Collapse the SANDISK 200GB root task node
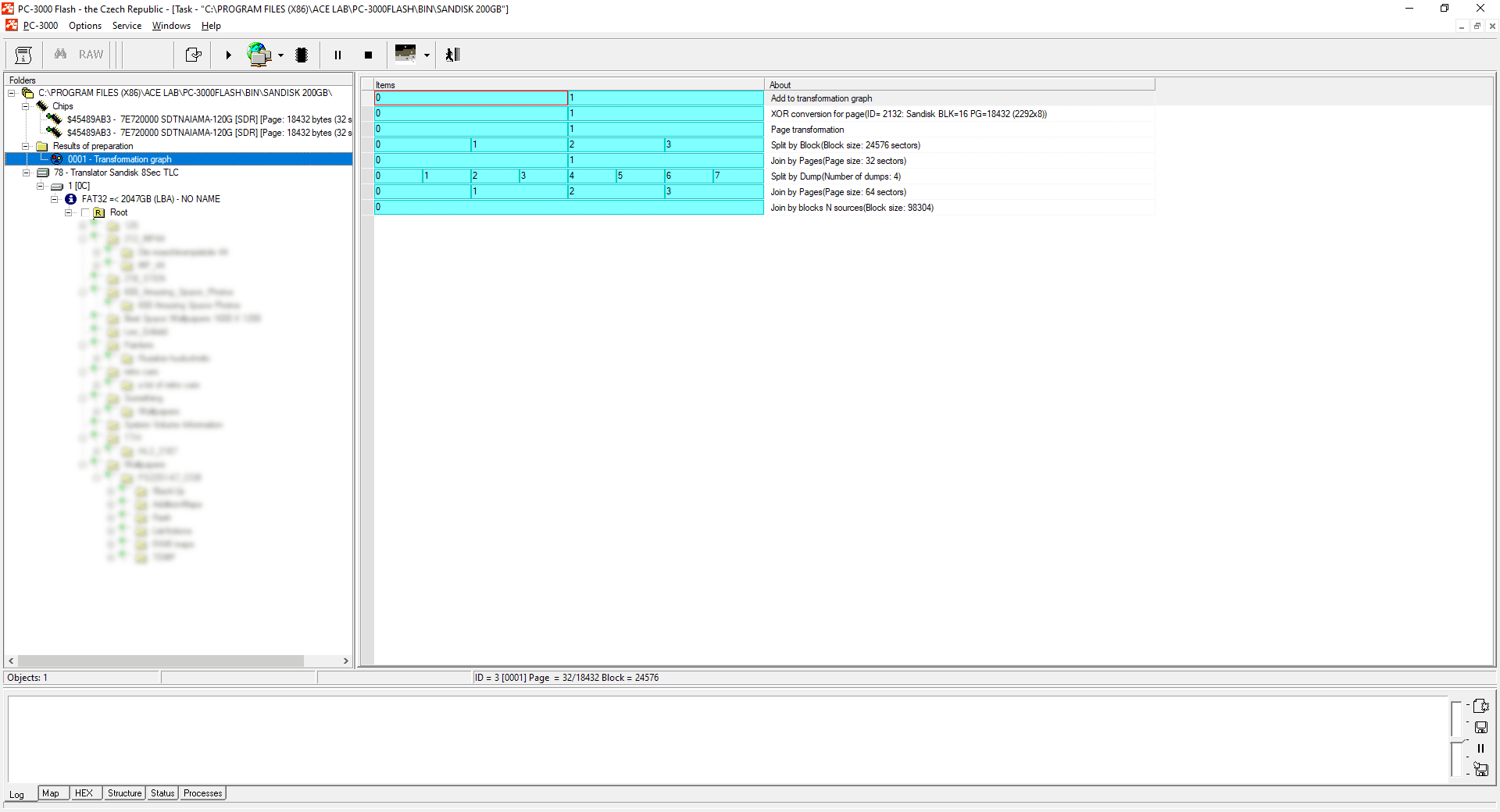This screenshot has width=1500, height=812. click(12, 93)
